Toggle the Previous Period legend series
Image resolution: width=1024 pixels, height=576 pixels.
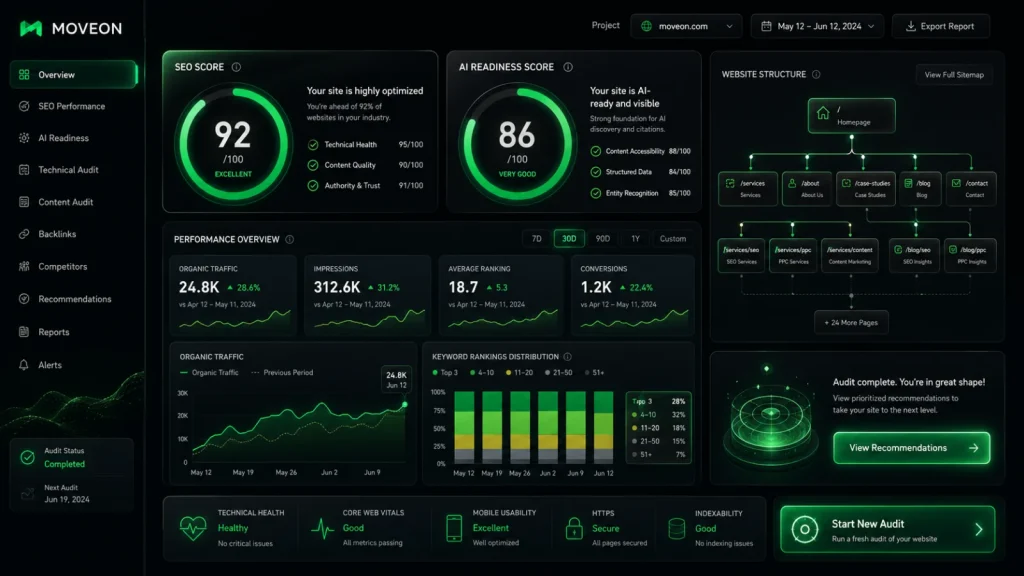(282, 372)
